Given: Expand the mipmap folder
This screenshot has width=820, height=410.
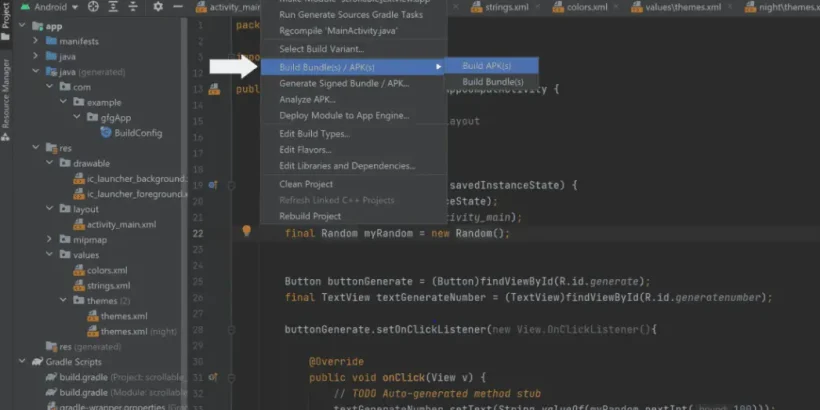Looking at the screenshot, I should click(x=50, y=240).
